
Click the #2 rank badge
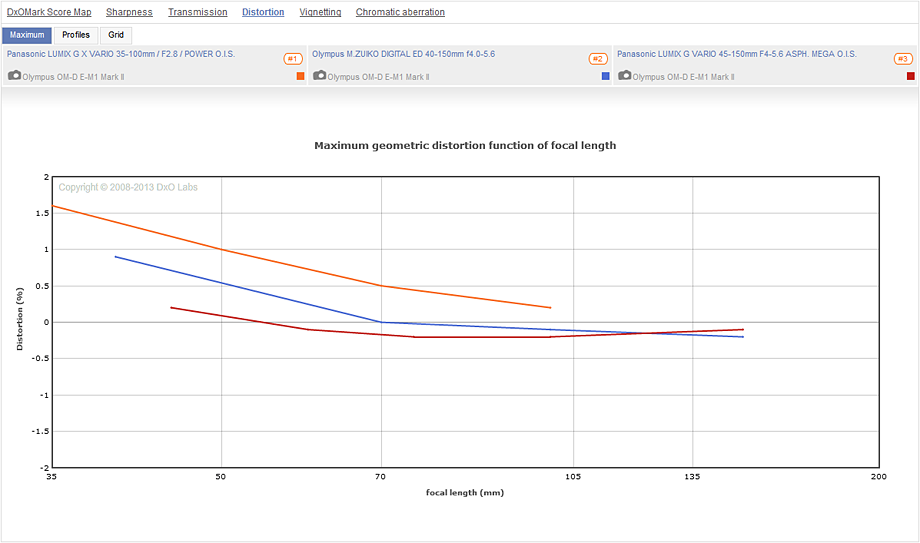[x=598, y=59]
